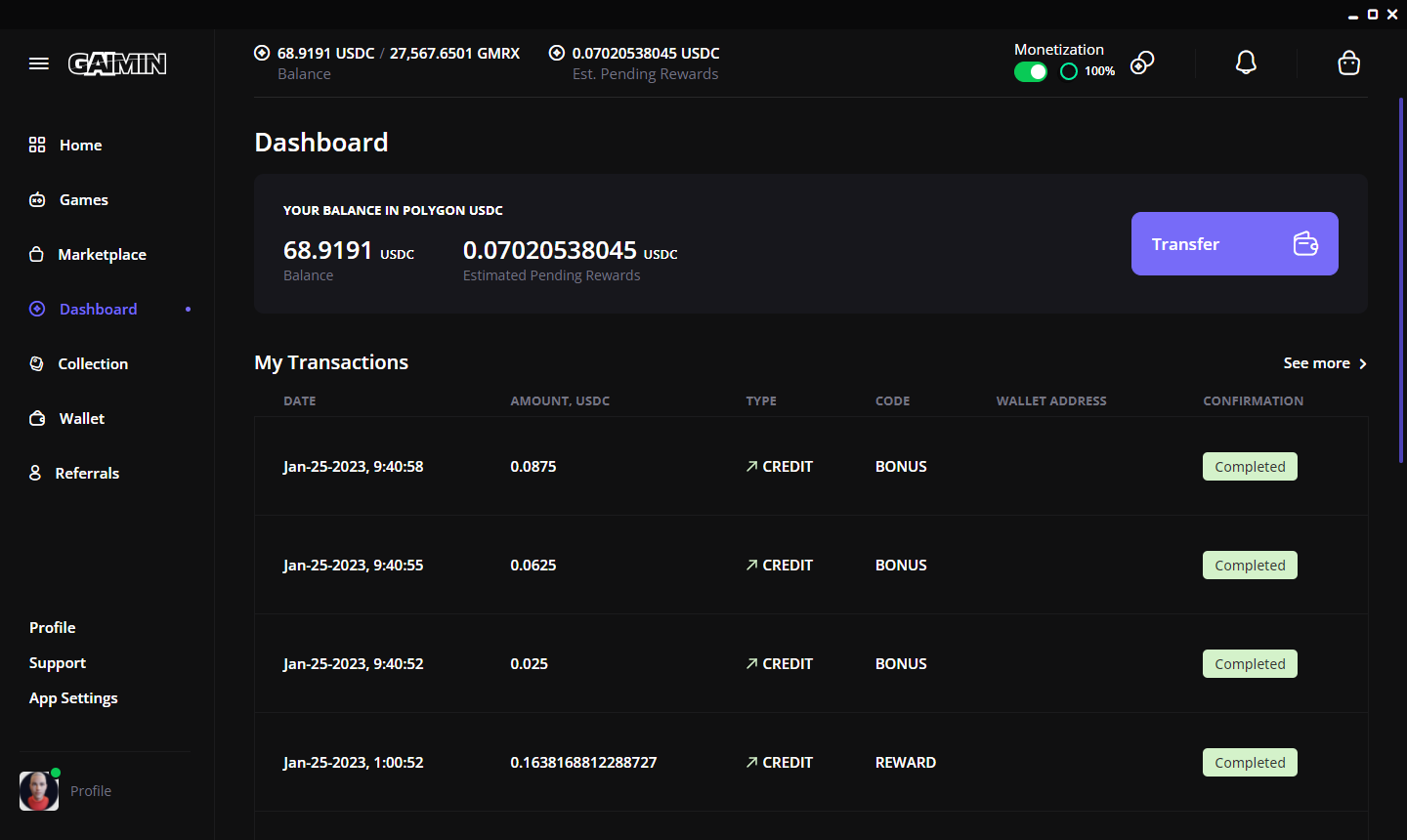Open the hamburger menu icon
The width and height of the screenshot is (1407, 840).
click(39, 63)
